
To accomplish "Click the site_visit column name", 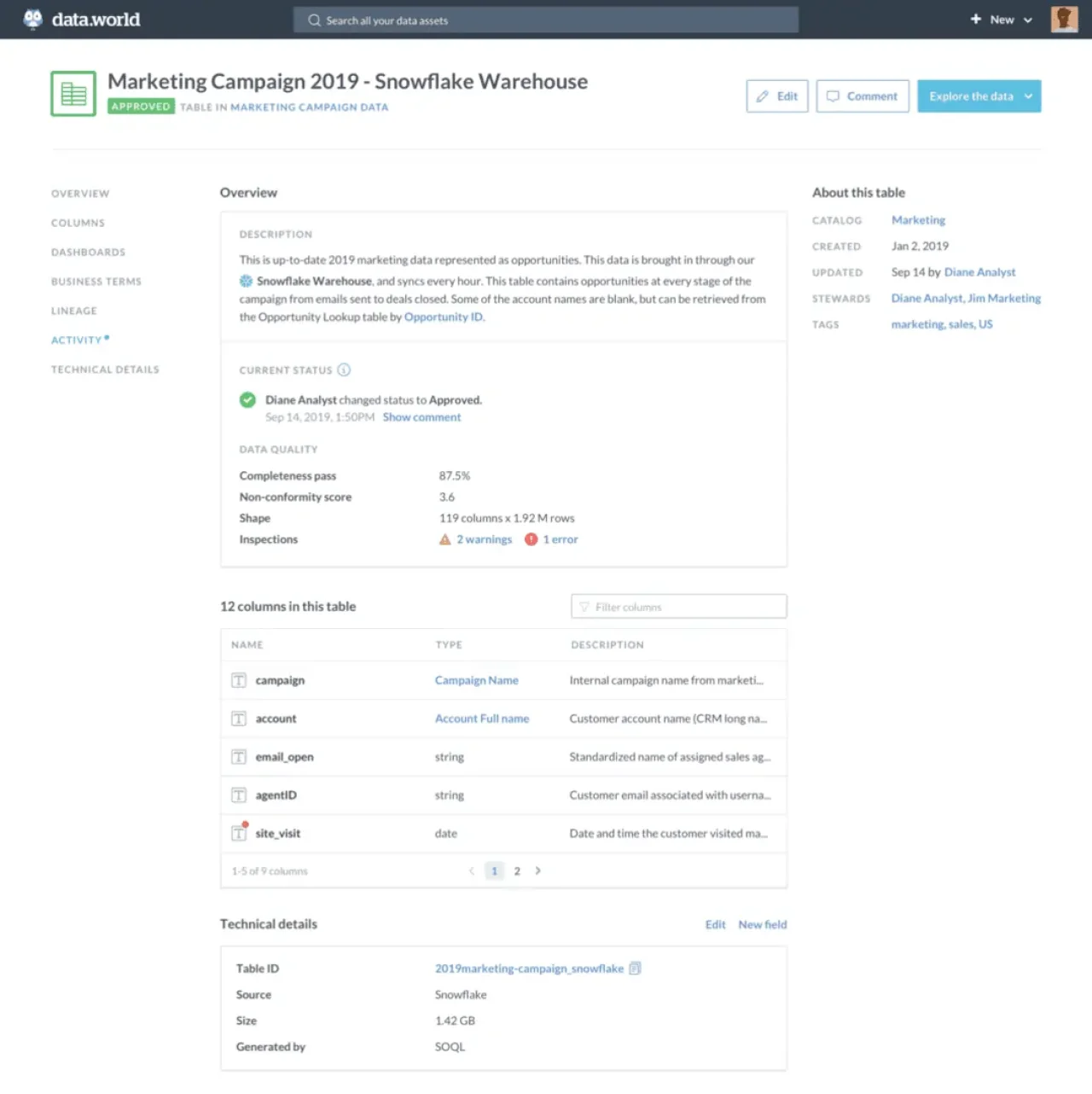I will [278, 834].
